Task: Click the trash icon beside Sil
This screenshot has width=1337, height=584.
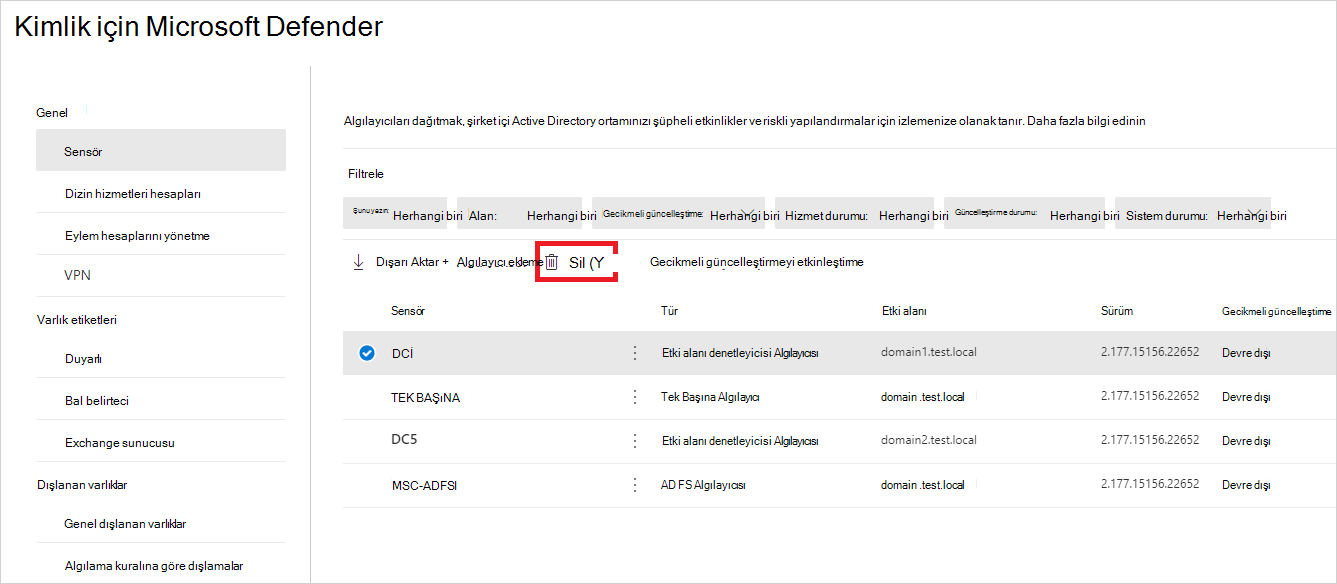Action: tap(551, 262)
